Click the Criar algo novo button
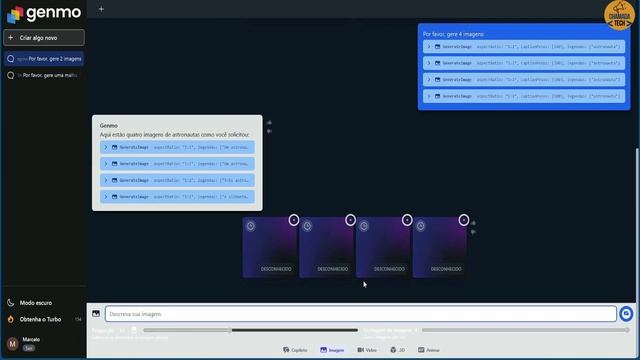Viewport: 640px width, 360px height. pyautogui.click(x=44, y=38)
